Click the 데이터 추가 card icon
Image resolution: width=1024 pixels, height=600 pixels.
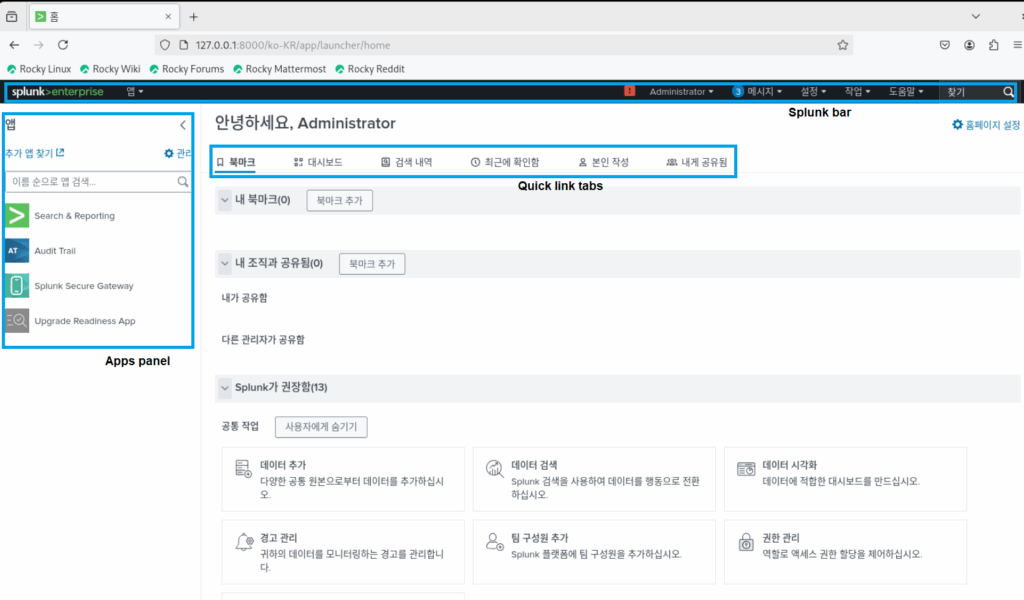pos(243,468)
